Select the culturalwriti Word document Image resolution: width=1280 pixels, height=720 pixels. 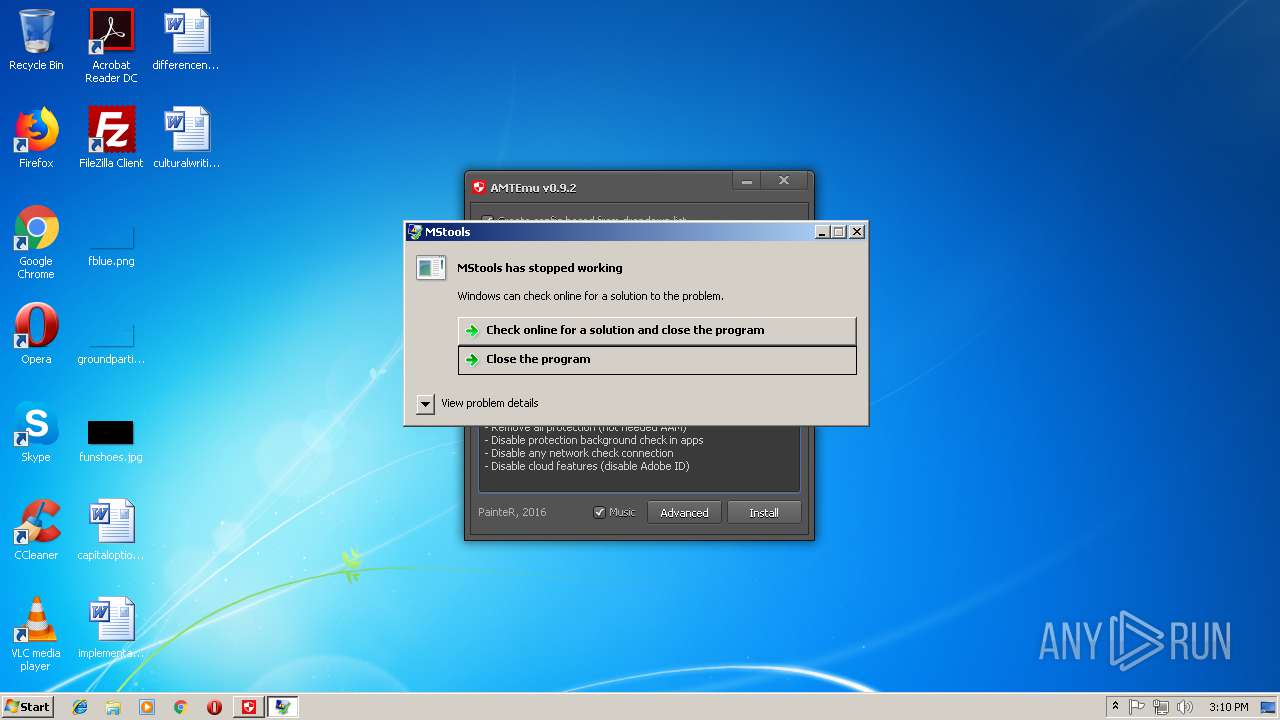point(186,138)
